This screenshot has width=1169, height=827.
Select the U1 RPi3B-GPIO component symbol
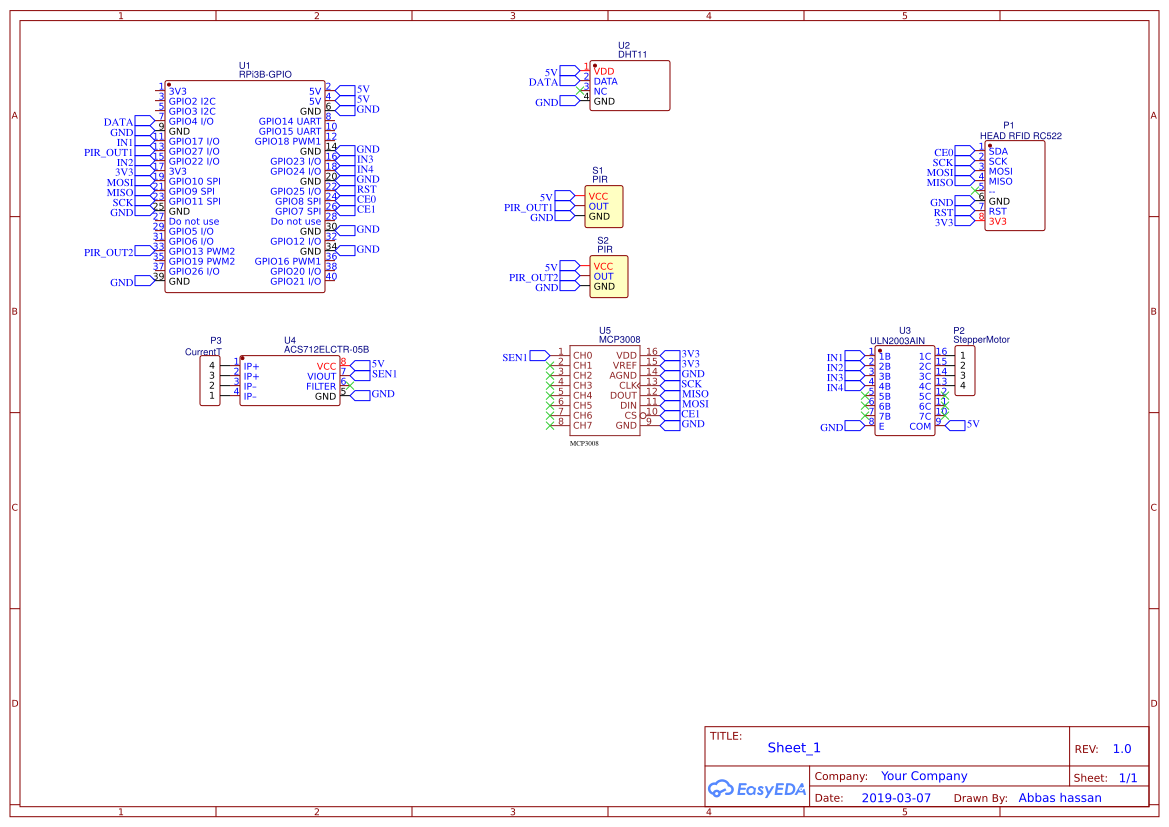point(244,186)
